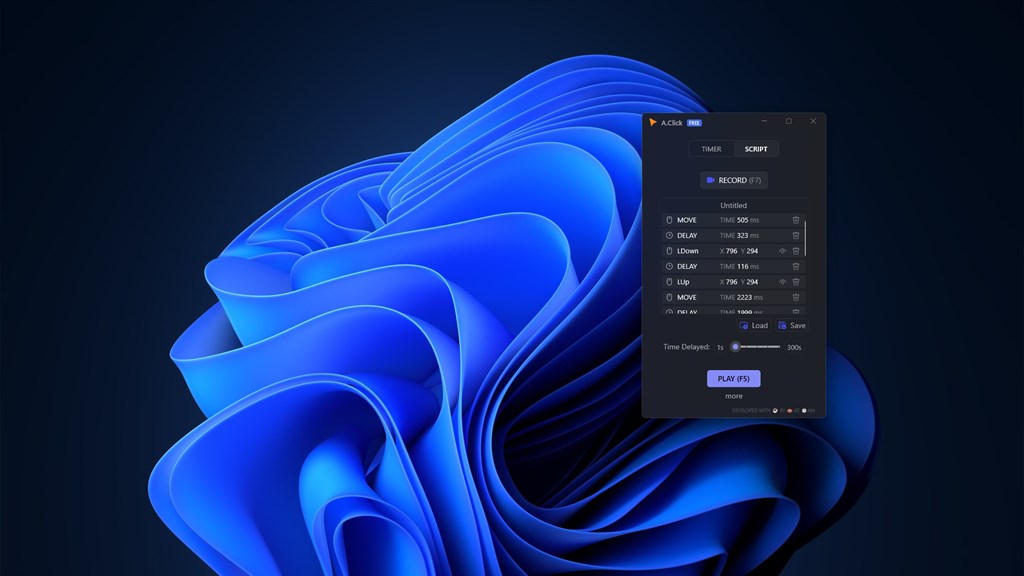
Task: Click the script list scrollbar
Action: point(805,238)
